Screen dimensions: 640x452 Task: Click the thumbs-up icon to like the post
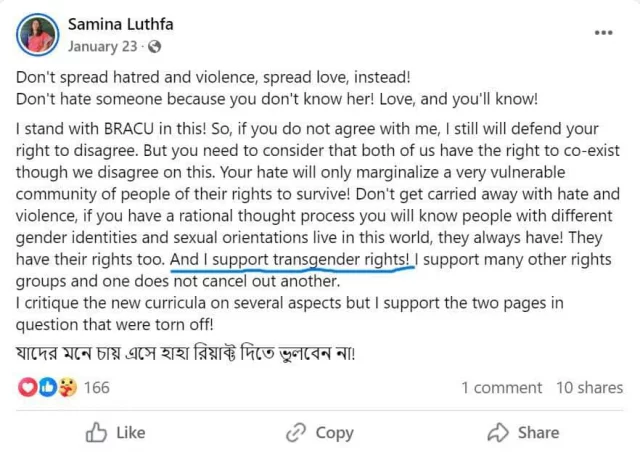[x=96, y=432]
